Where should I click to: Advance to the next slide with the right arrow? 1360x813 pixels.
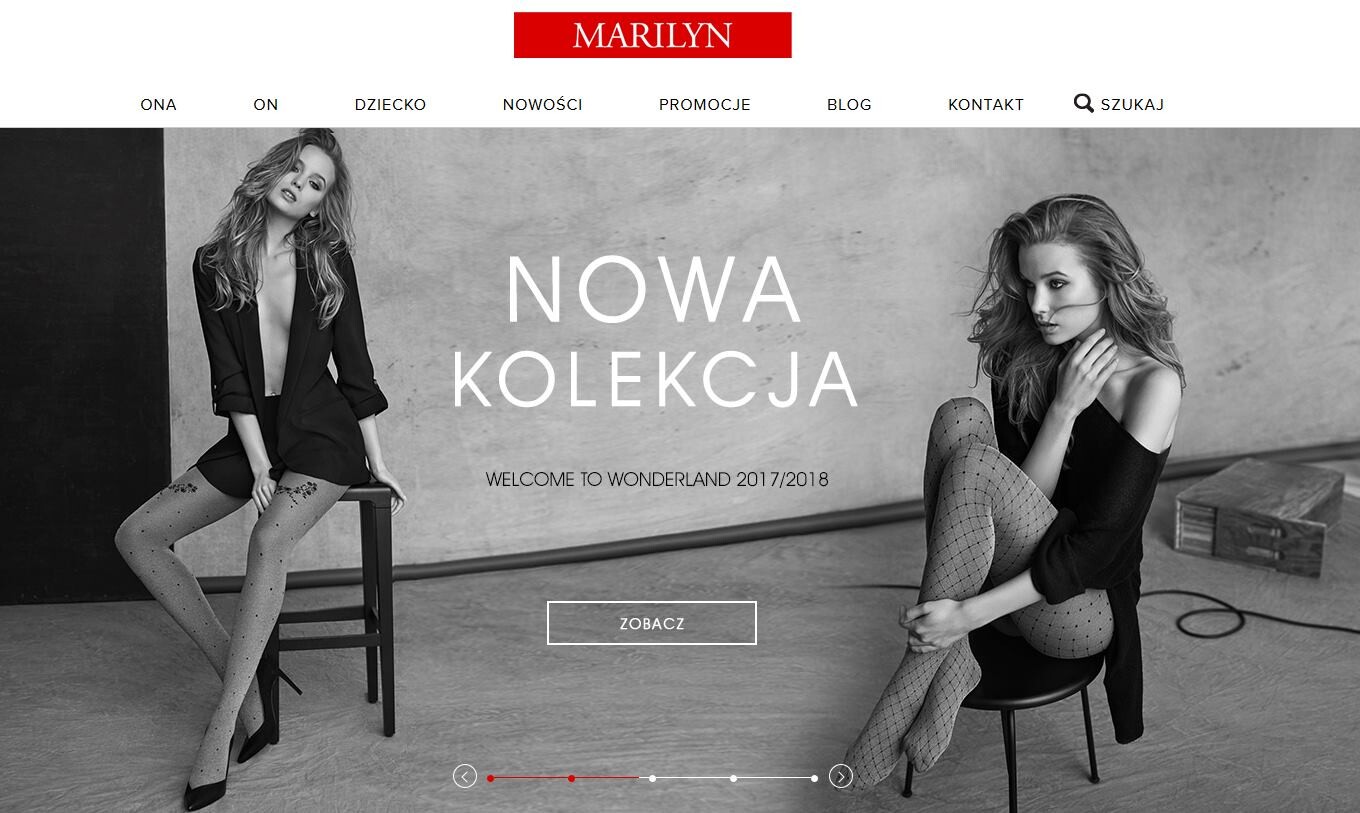click(841, 776)
